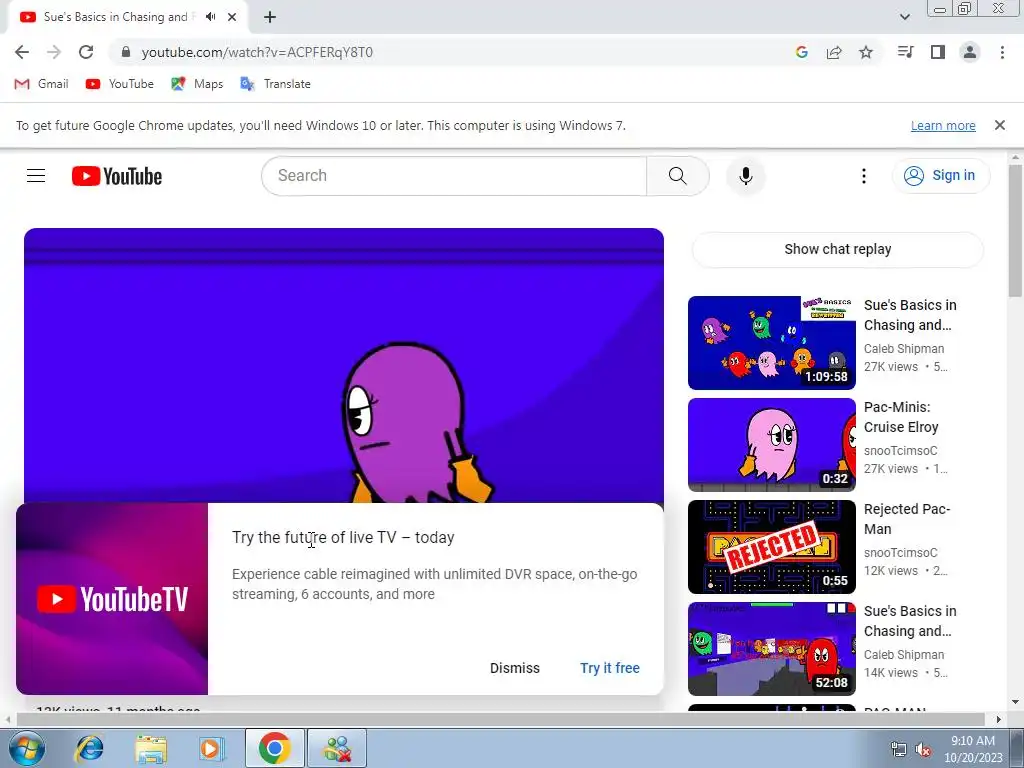Screen dimensions: 1024x768
Task: Click the YouTube logo
Action: click(117, 176)
